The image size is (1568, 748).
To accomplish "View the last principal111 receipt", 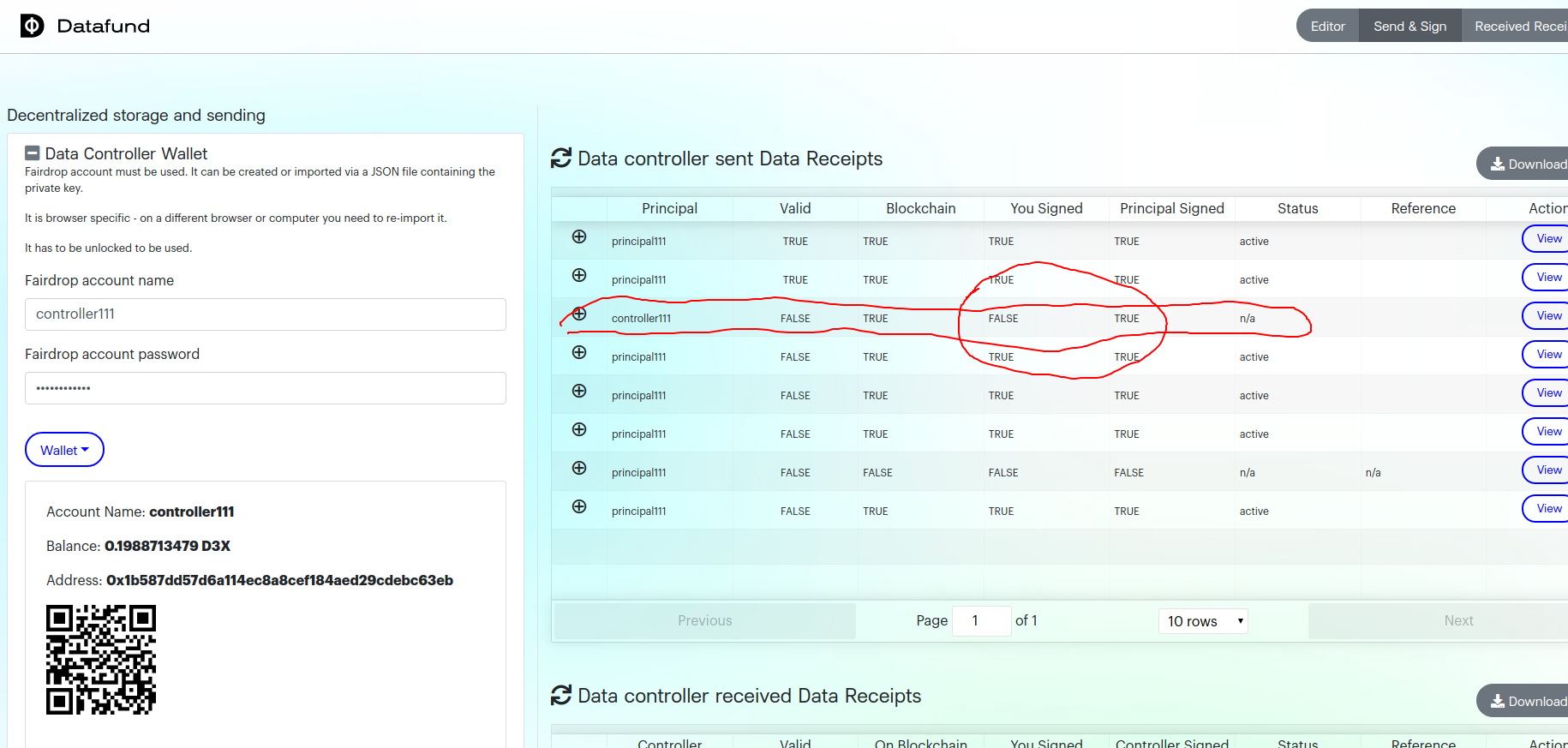I will 1546,508.
